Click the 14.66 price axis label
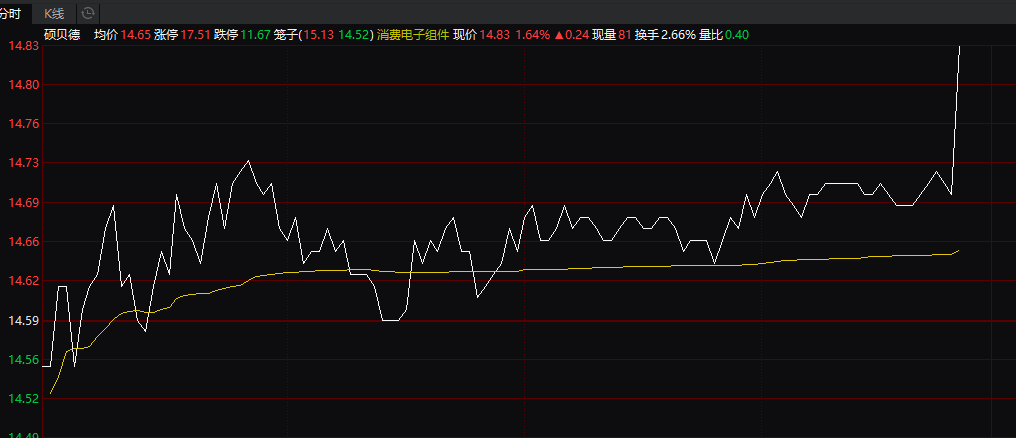This screenshot has height=438, width=1016. tap(23, 242)
